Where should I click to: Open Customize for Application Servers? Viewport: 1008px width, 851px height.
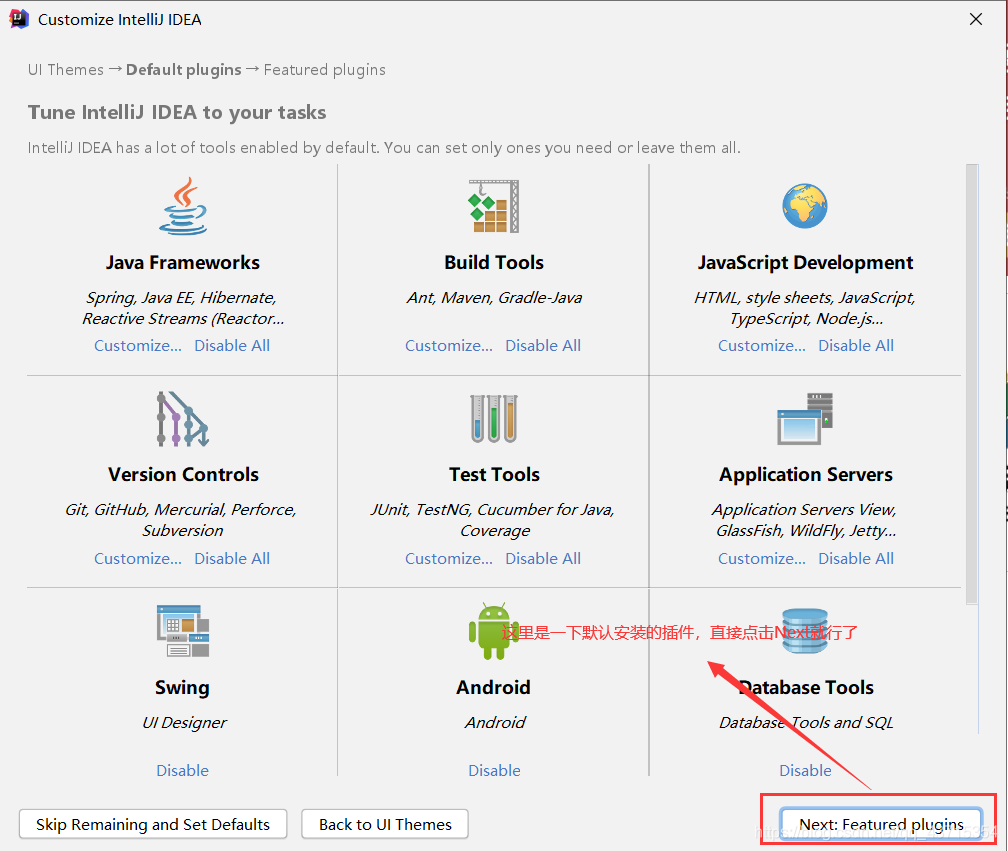pyautogui.click(x=762, y=559)
